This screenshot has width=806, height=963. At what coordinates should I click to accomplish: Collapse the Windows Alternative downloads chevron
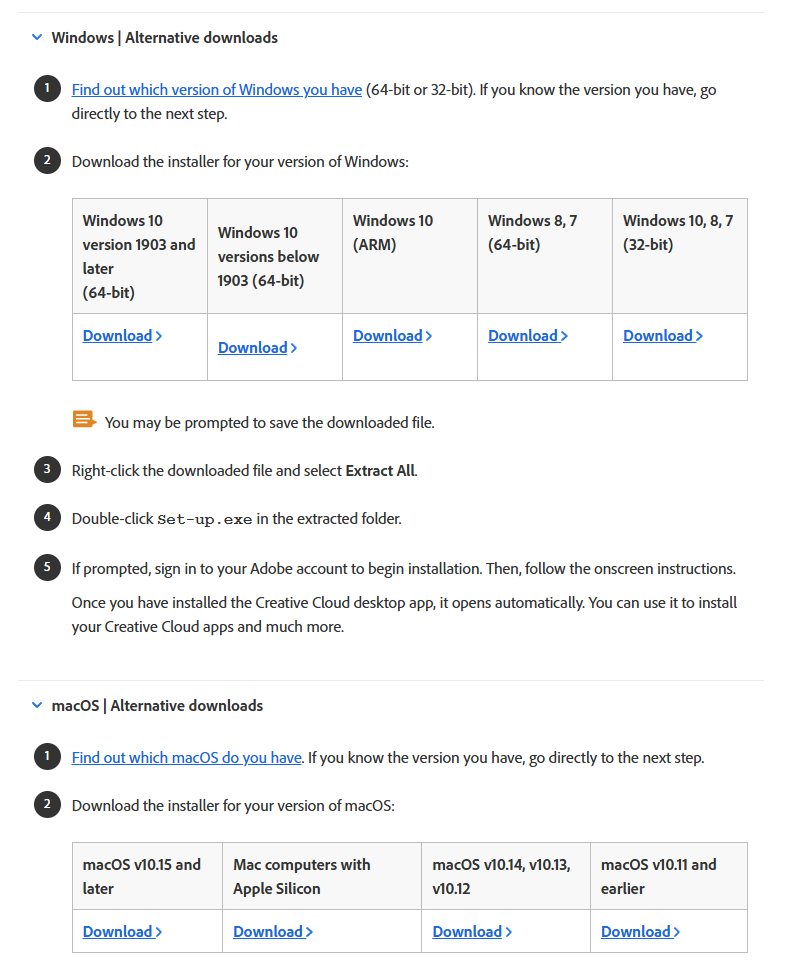pos(37,38)
